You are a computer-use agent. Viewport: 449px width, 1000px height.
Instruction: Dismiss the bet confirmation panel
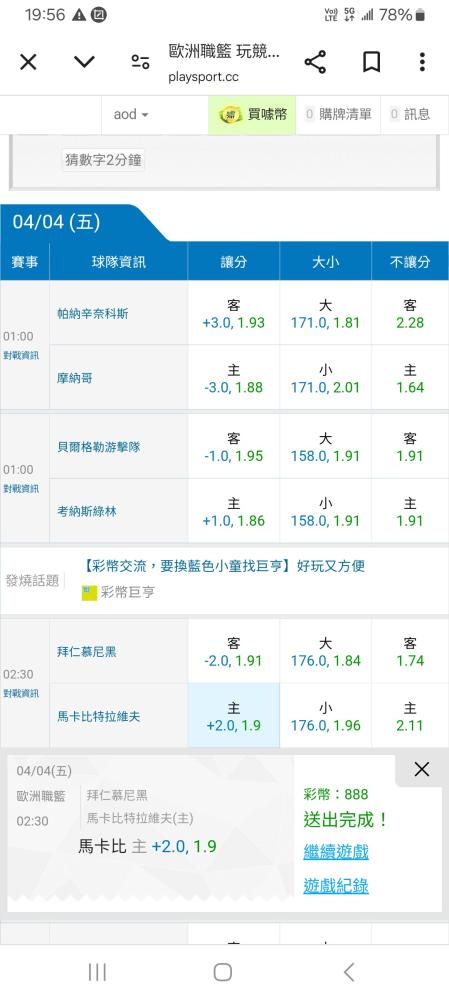point(422,769)
